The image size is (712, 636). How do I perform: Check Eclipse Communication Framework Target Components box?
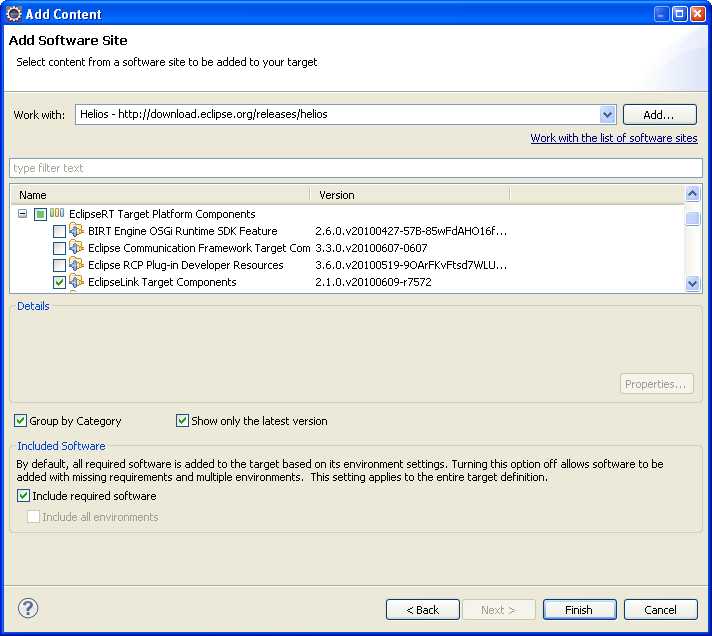(59, 248)
